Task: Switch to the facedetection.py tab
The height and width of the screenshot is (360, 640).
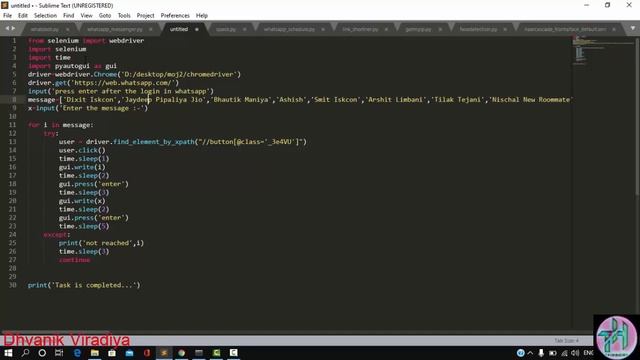Action: (478, 29)
